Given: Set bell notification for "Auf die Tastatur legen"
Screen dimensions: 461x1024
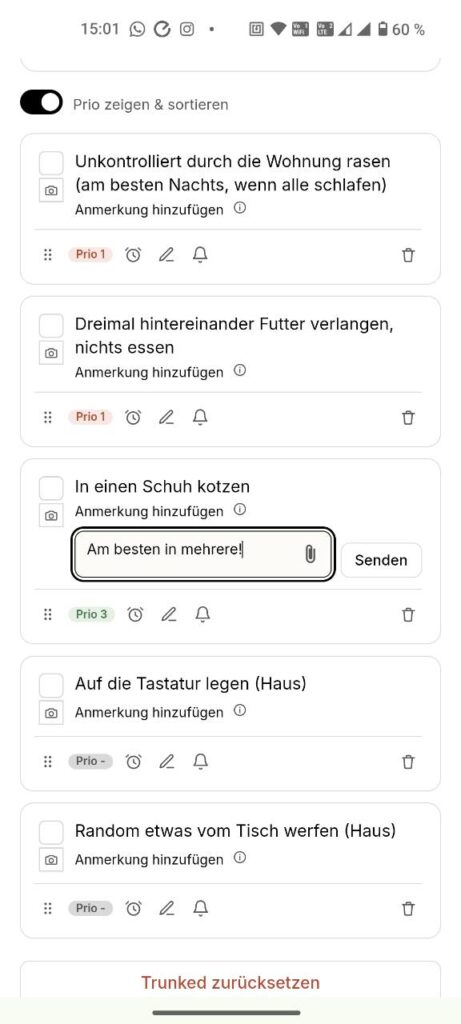Looking at the screenshot, I should [200, 761].
